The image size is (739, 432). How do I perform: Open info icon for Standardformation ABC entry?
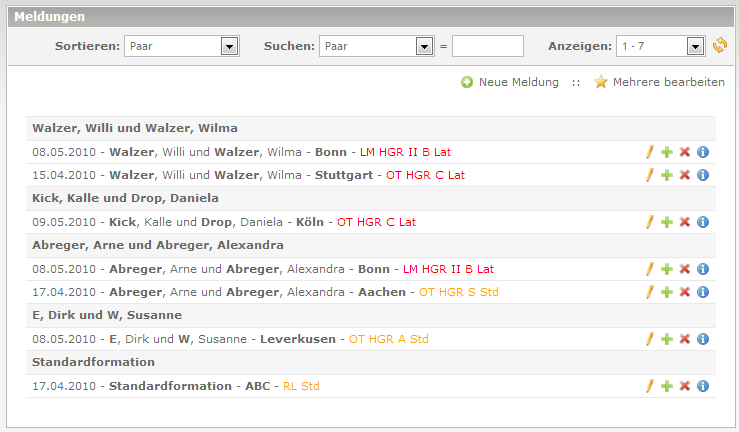point(703,386)
